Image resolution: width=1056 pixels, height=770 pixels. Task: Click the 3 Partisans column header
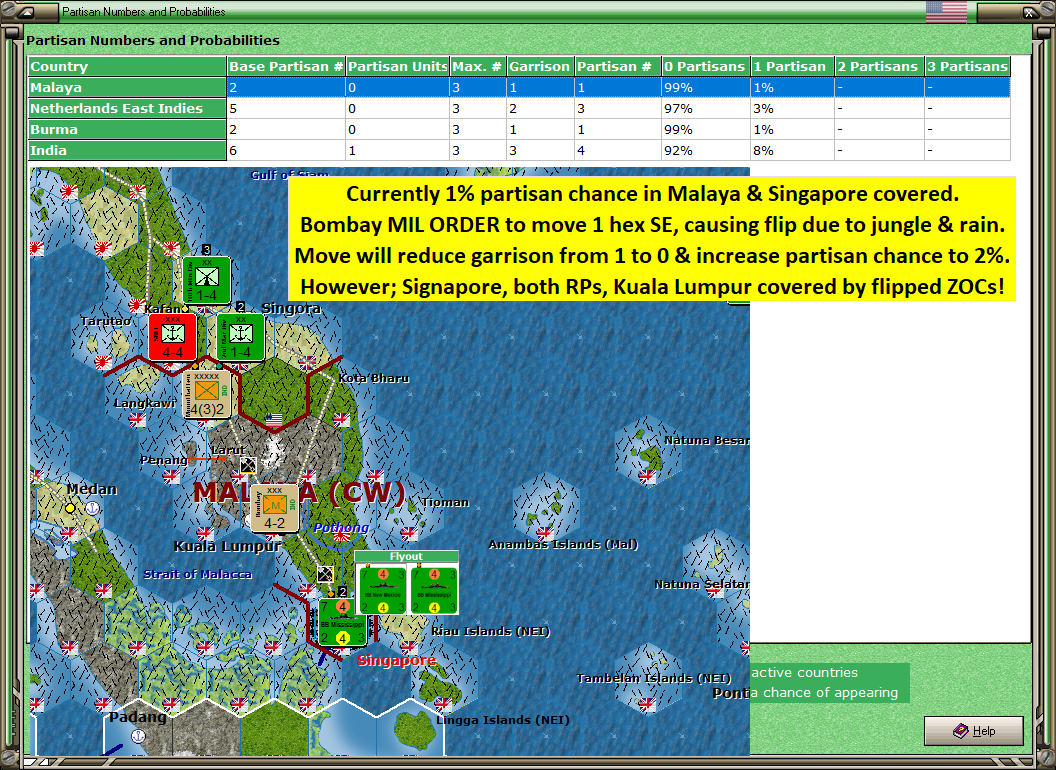point(967,66)
